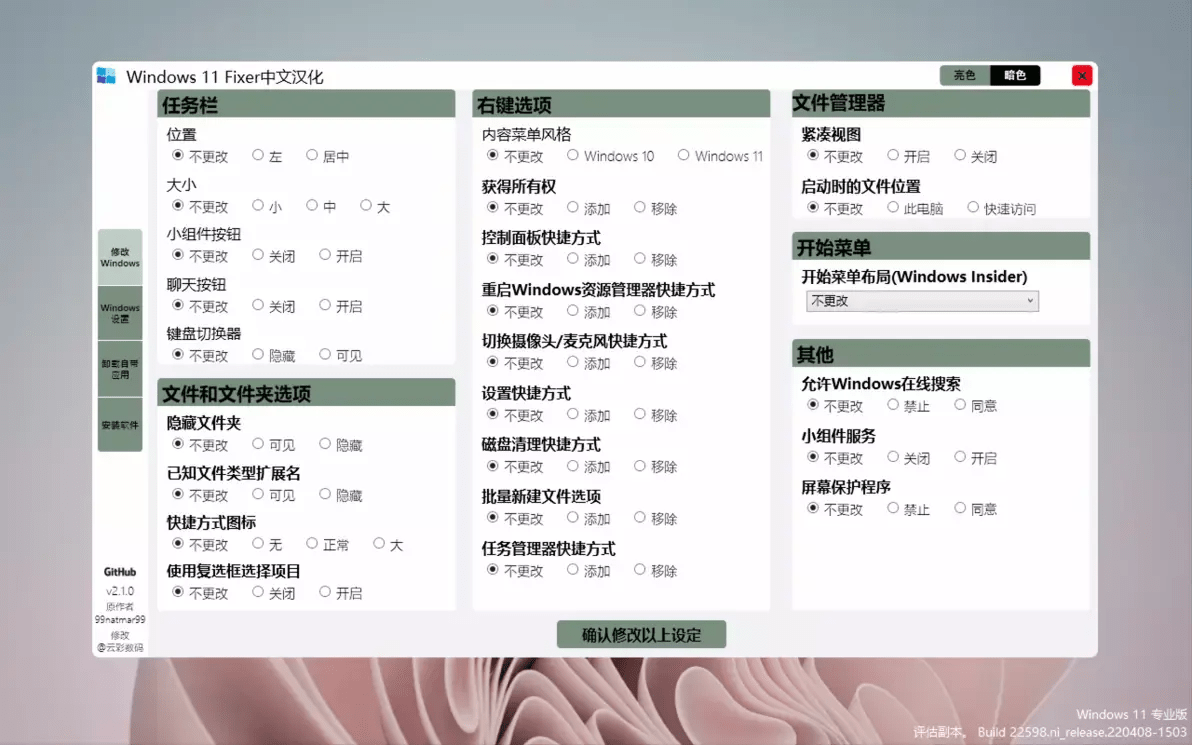Select Windows 10 context menu style
Image resolution: width=1192 pixels, height=745 pixels.
pyautogui.click(x=571, y=156)
